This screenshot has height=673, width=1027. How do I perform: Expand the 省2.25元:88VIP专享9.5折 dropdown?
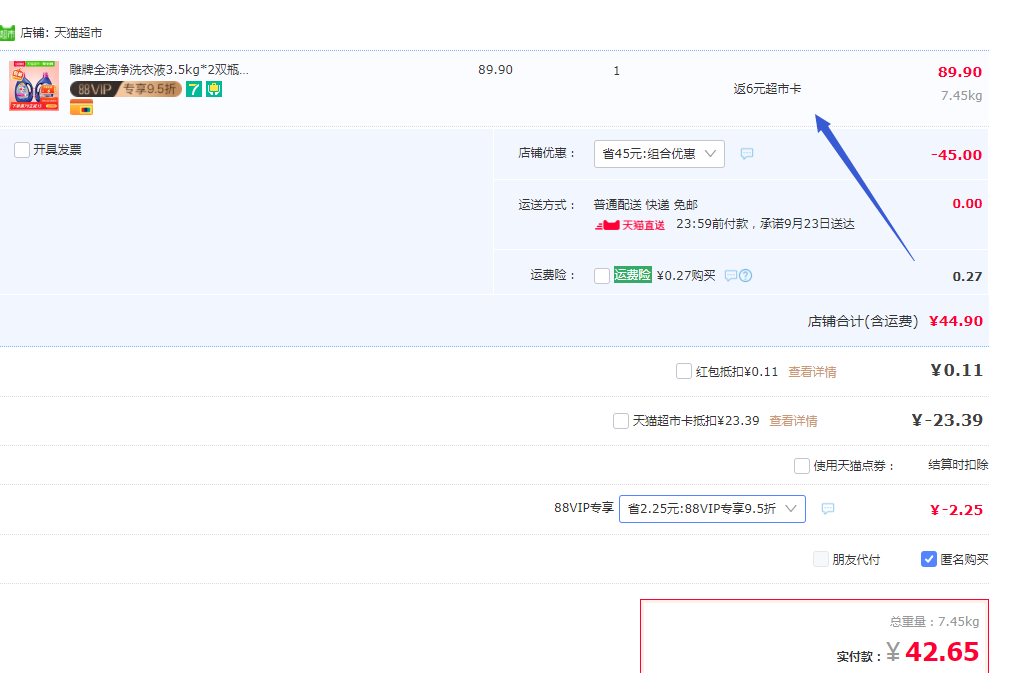[712, 509]
